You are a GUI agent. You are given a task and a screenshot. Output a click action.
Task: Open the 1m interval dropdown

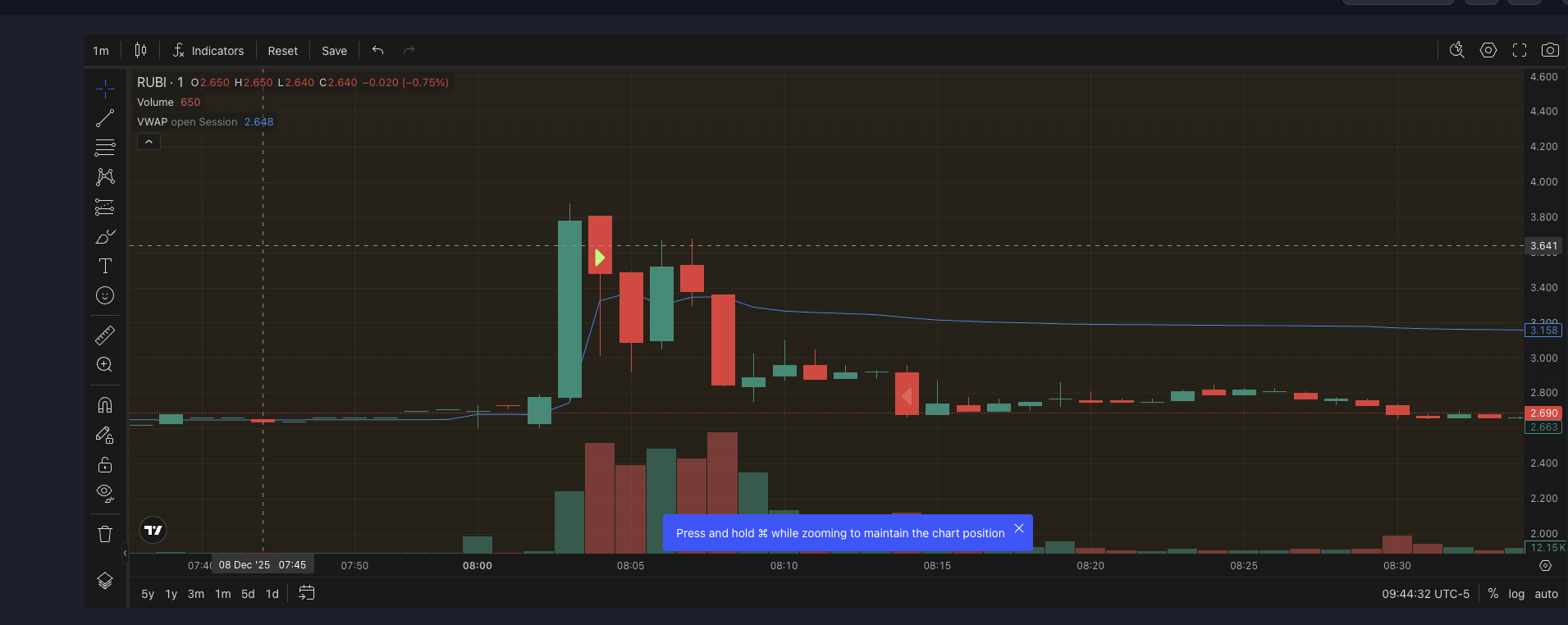[x=101, y=51]
